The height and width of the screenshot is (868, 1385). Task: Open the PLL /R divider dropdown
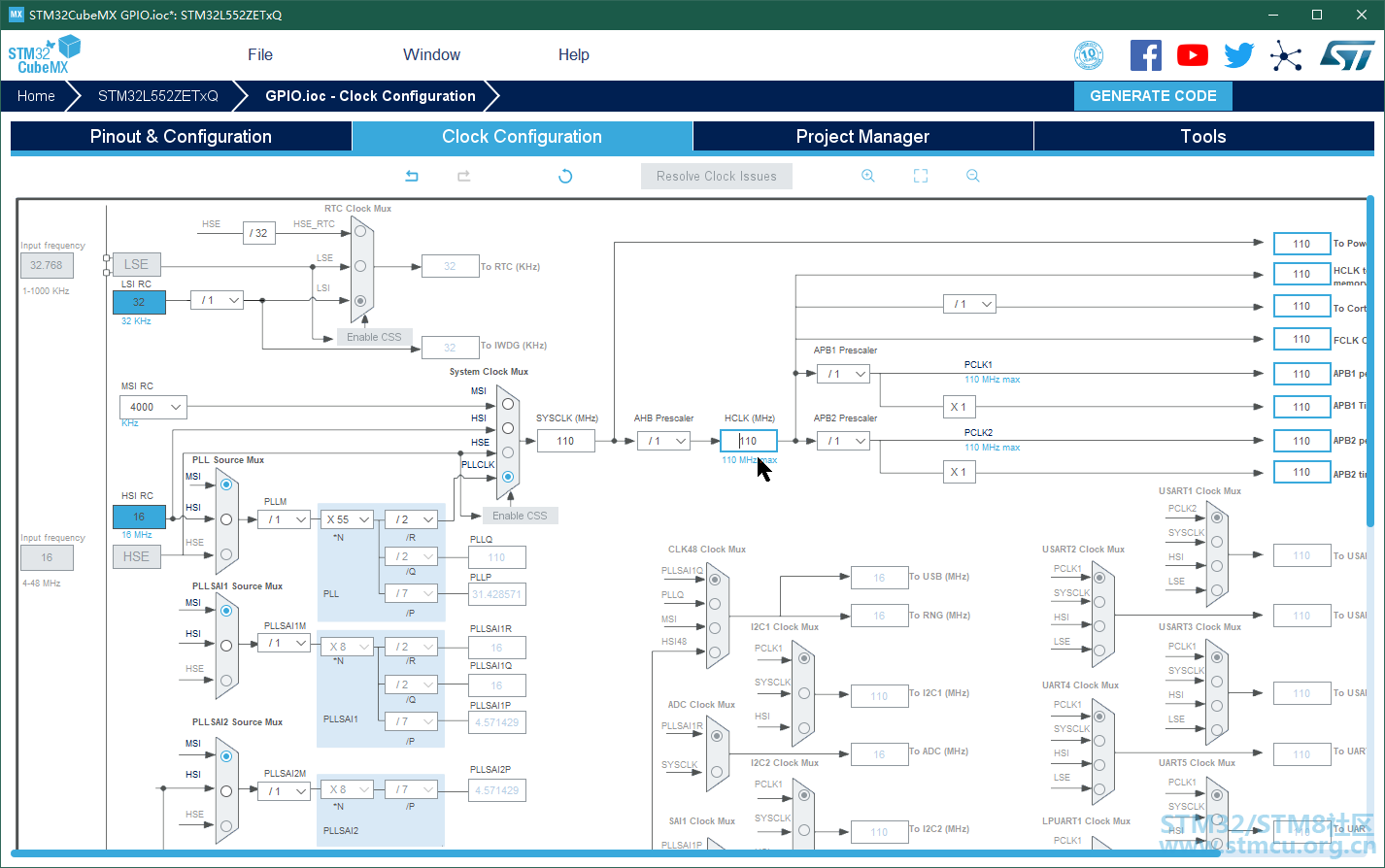tap(412, 519)
